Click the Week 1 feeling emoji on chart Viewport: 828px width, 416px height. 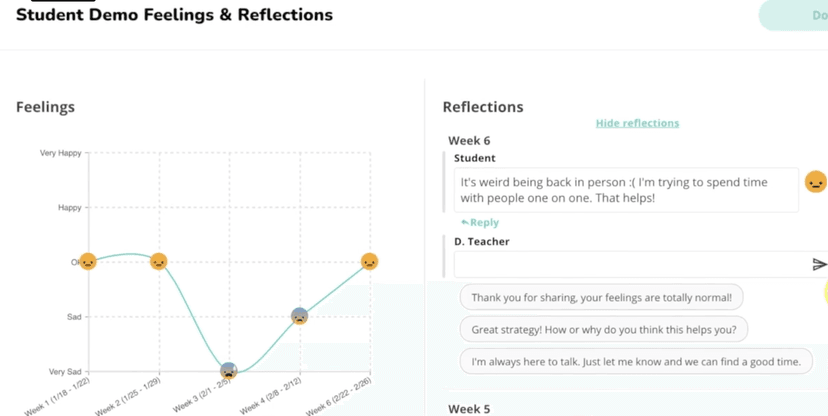[x=88, y=262]
